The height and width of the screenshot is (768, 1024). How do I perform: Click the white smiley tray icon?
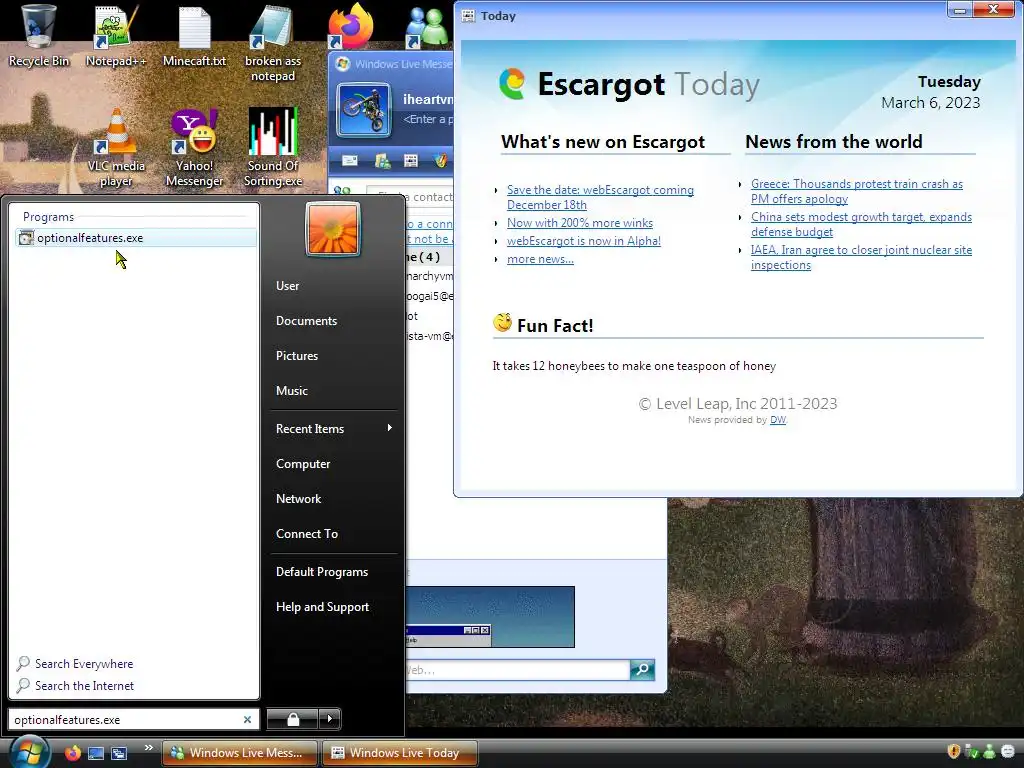tap(1008, 752)
